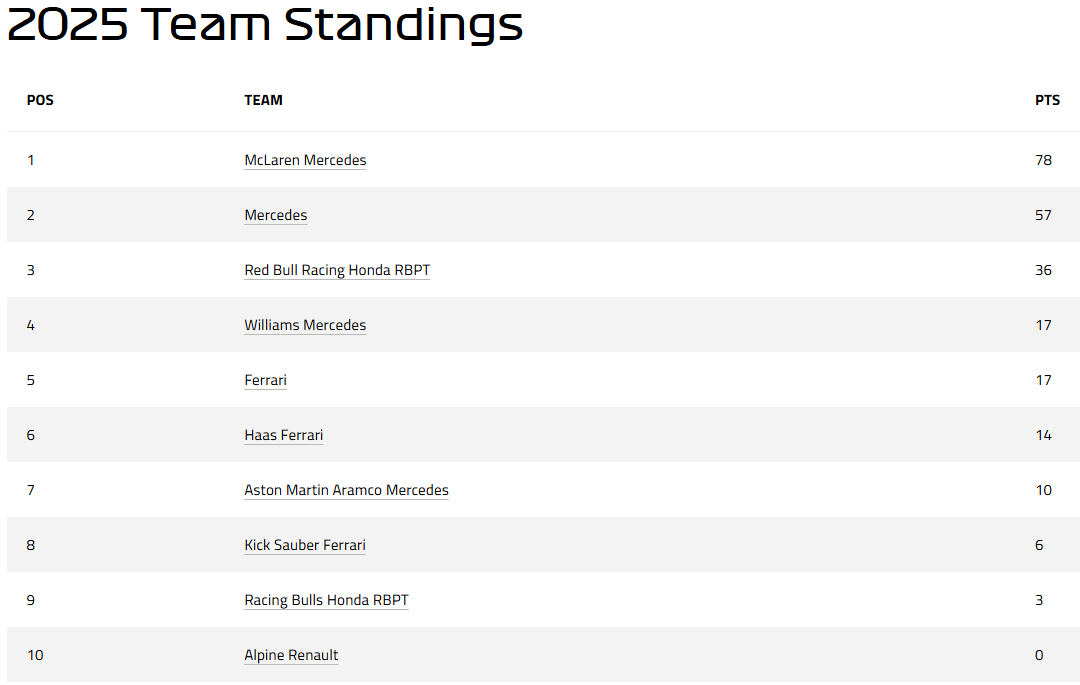Click the 57 points cell for Mercedes
Viewport: 1080px width, 685px height.
coord(1043,215)
